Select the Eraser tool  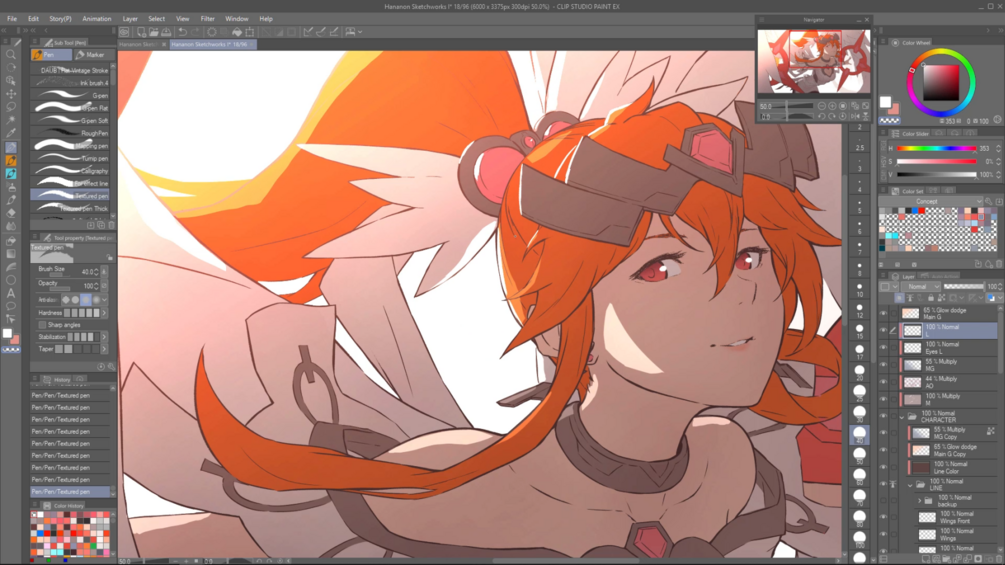11,213
